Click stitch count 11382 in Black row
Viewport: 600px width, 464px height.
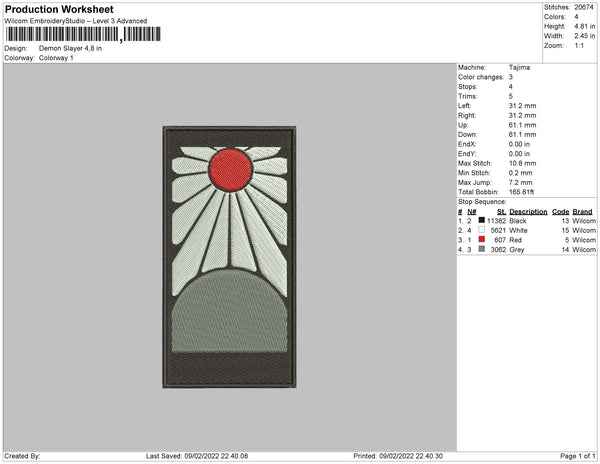pos(496,221)
